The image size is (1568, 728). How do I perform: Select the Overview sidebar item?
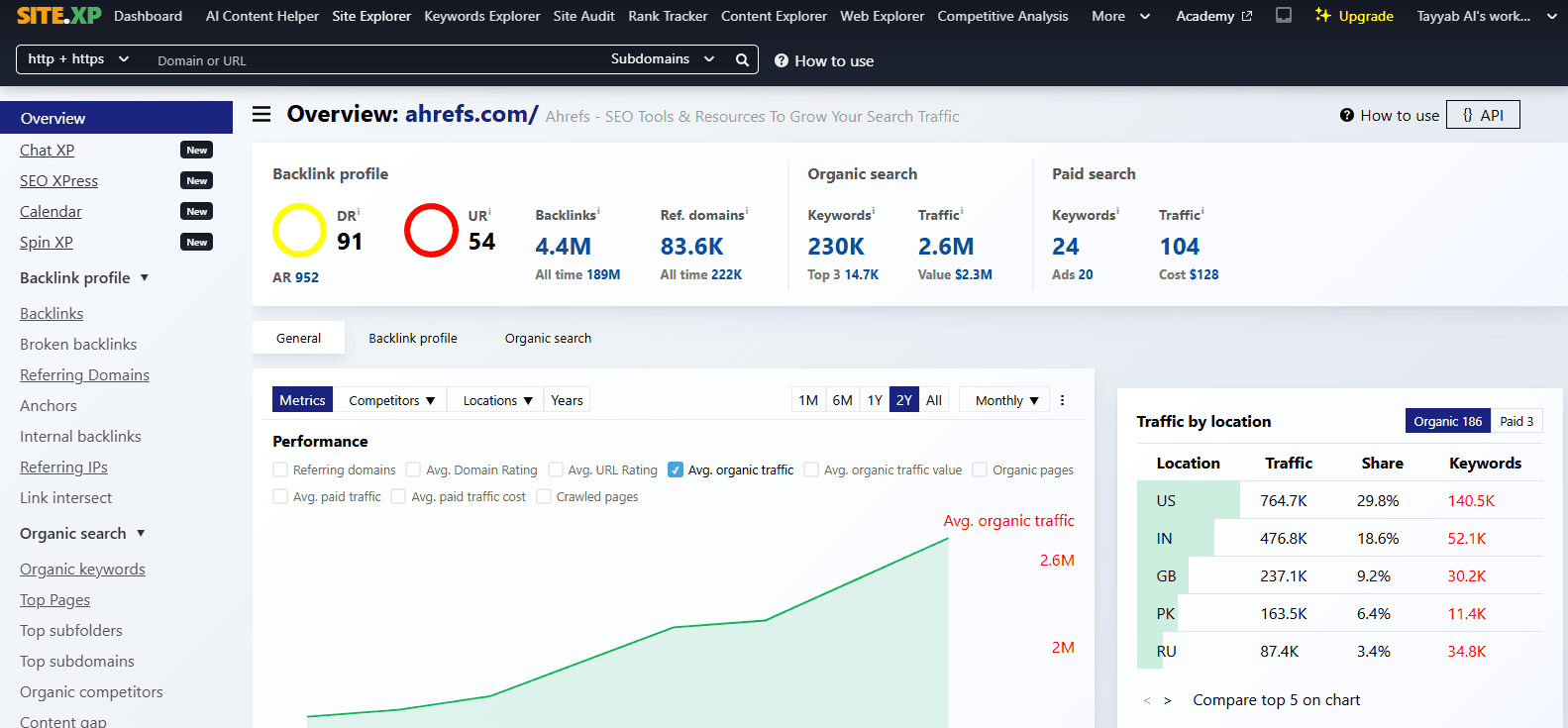tap(116, 118)
